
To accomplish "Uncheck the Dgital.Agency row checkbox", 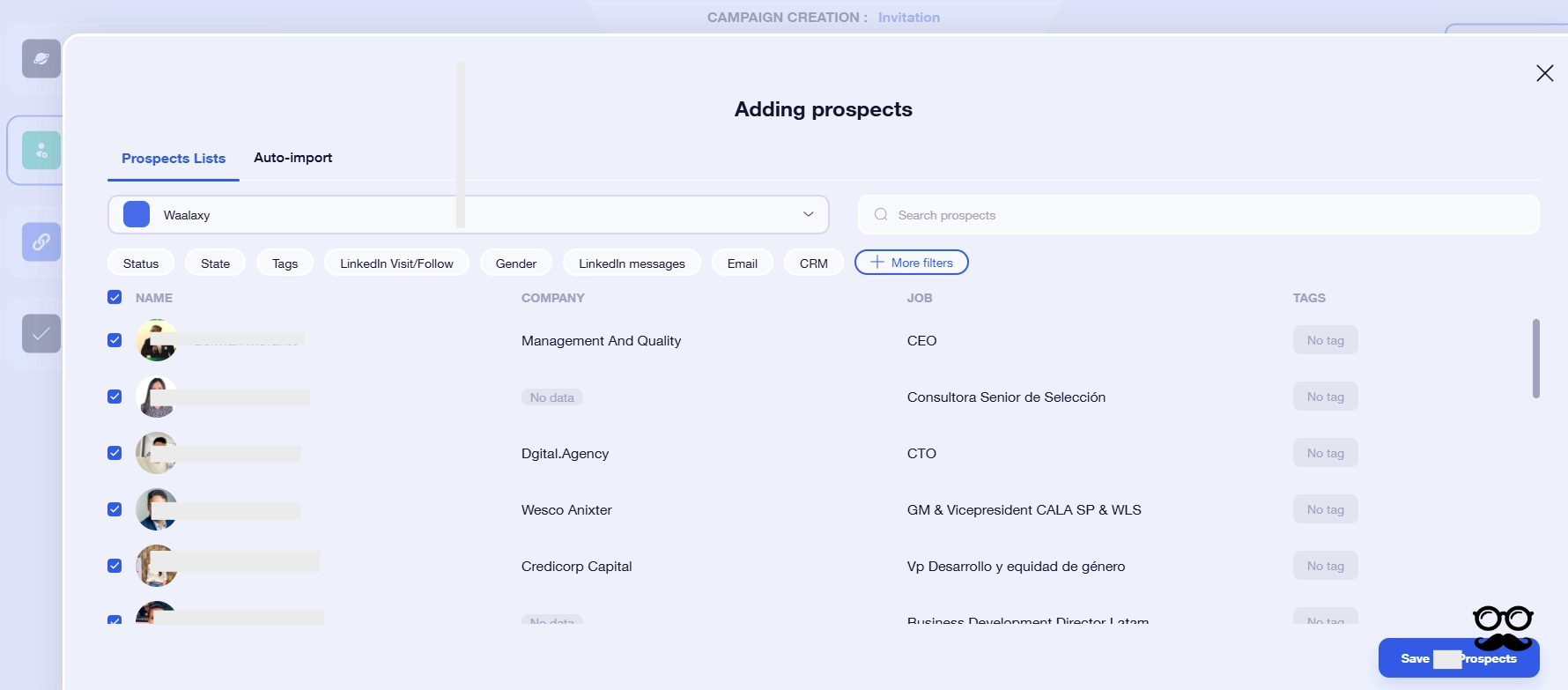I will [x=115, y=453].
